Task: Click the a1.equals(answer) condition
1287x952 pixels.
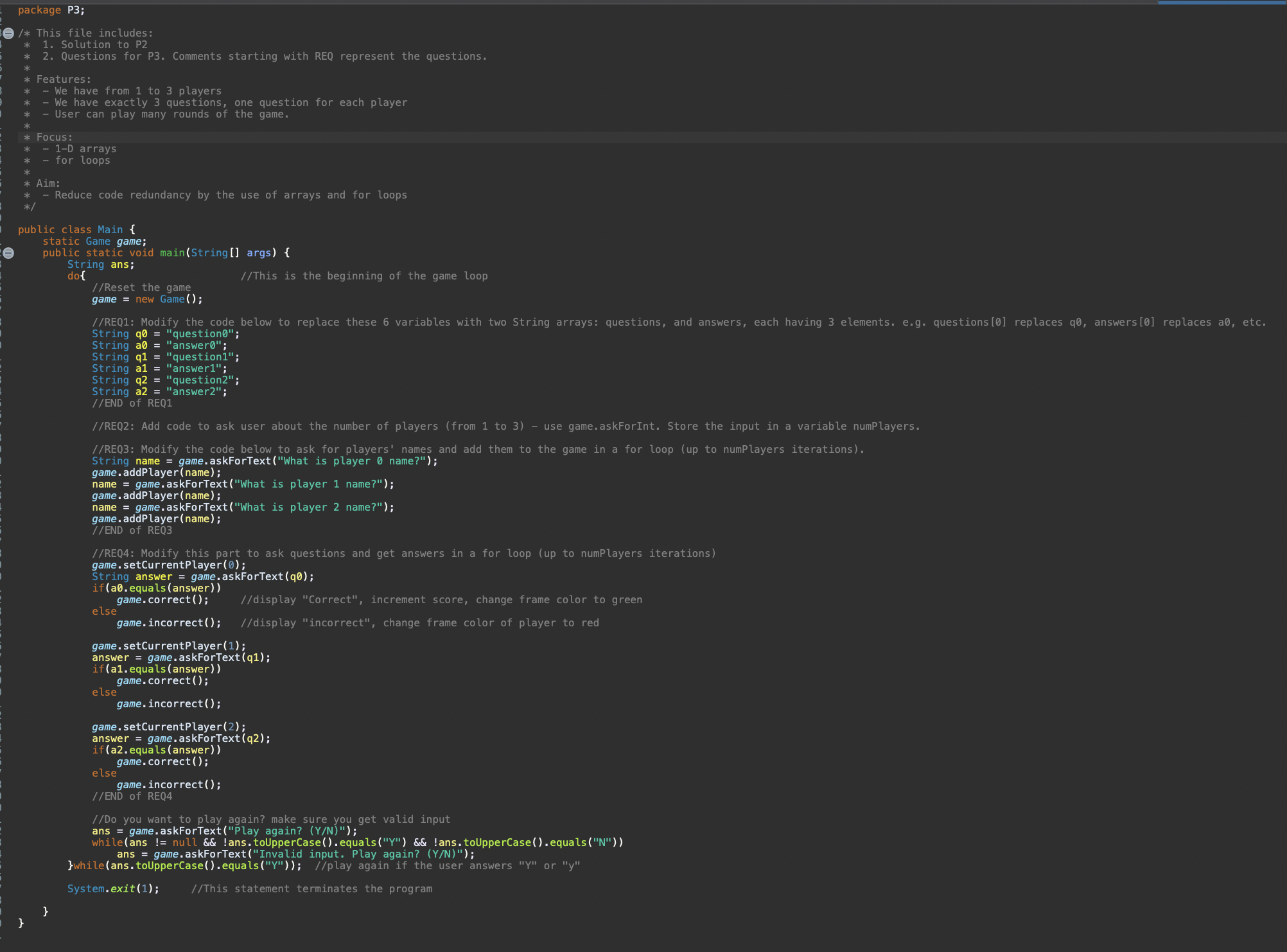Action: click(x=162, y=669)
